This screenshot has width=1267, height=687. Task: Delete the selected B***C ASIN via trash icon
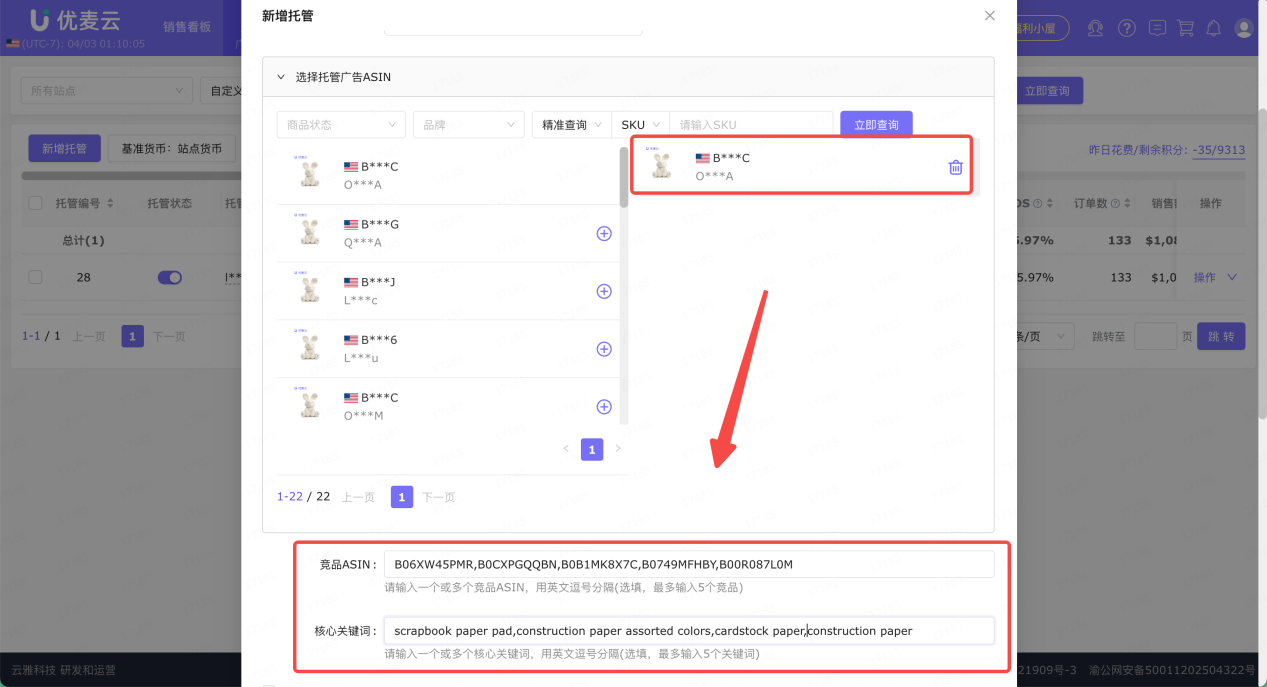point(955,168)
